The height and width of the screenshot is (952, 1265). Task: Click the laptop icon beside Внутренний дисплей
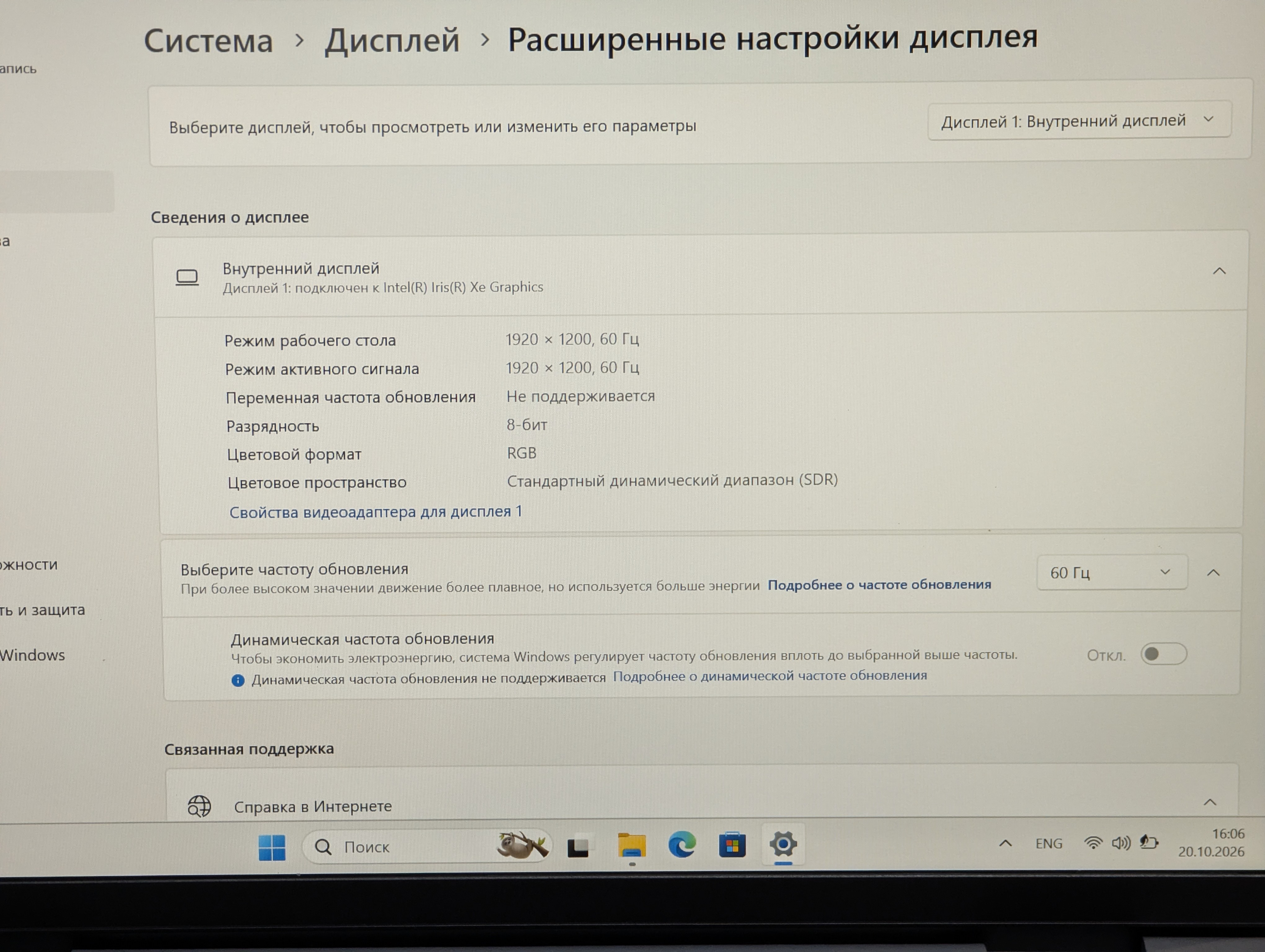(x=187, y=278)
